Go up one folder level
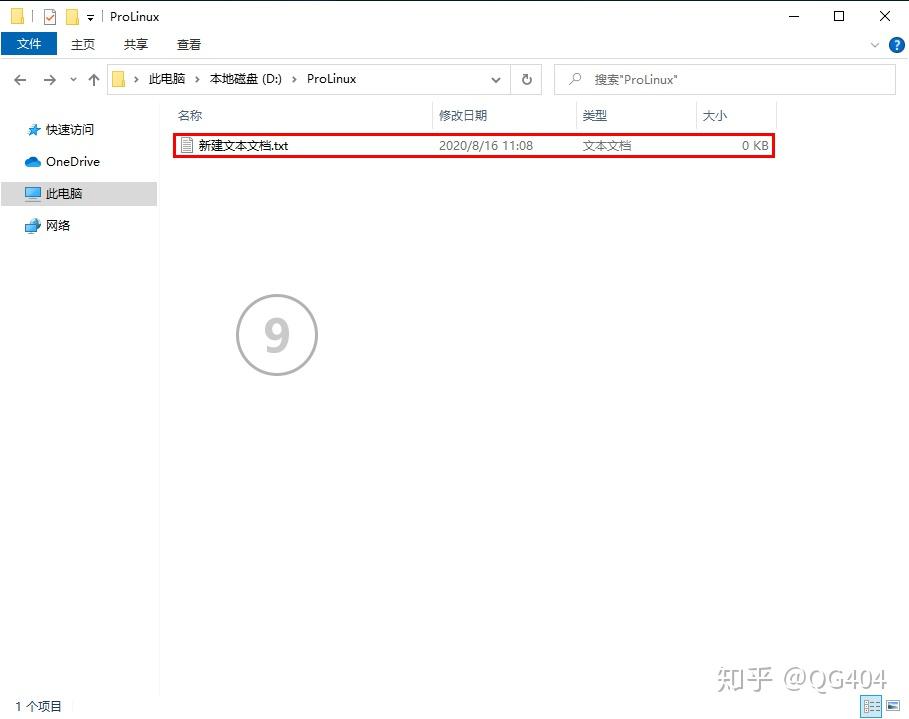909x719 pixels. (x=94, y=80)
